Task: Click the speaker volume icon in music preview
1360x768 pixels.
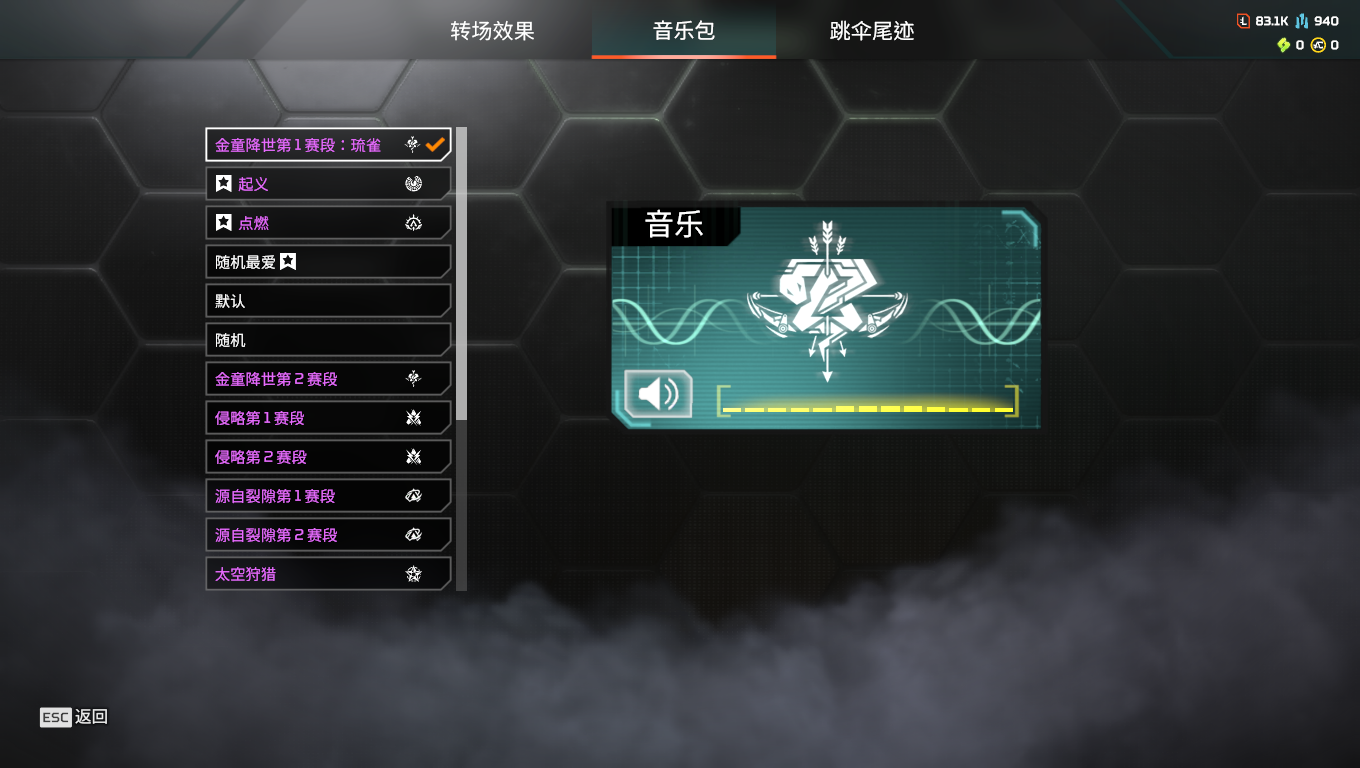Action: (659, 394)
